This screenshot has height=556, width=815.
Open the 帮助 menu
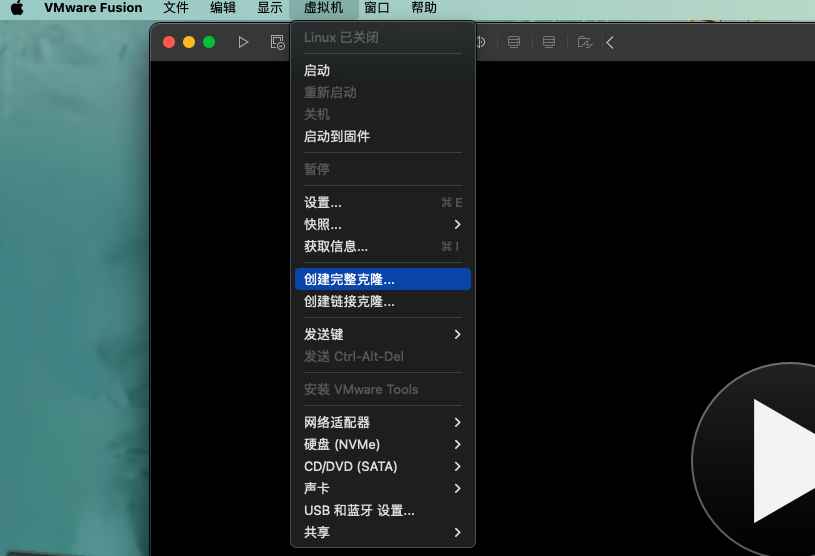pyautogui.click(x=424, y=8)
